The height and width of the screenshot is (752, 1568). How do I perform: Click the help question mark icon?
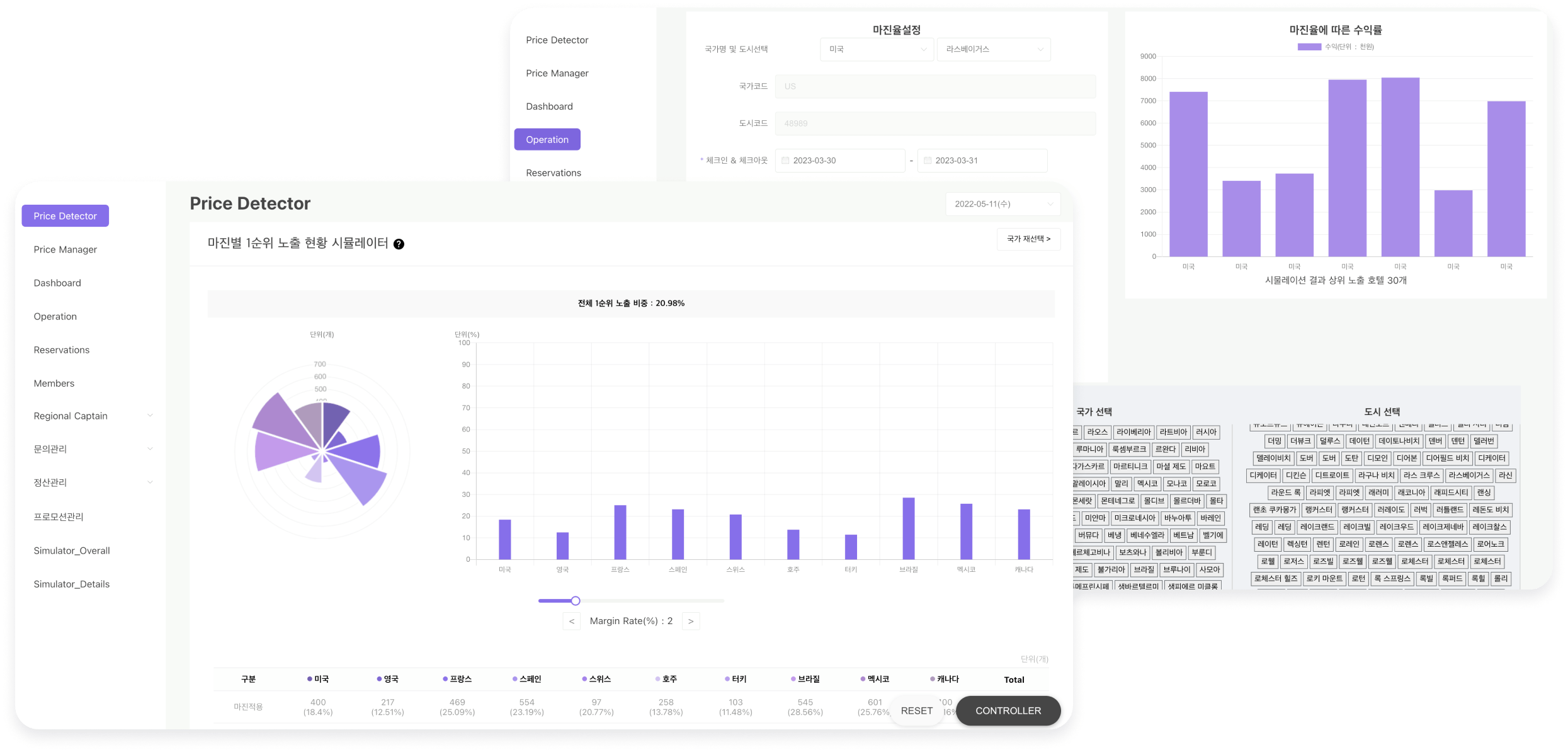[399, 244]
